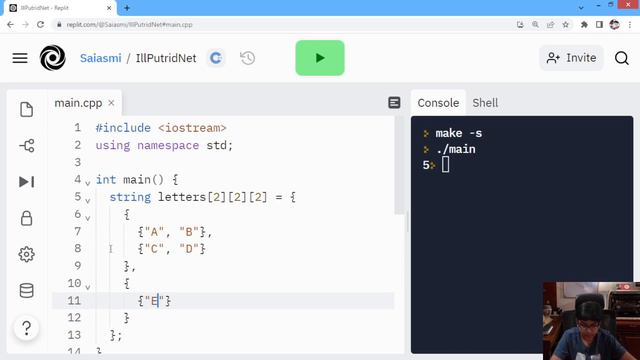
Task: Collapse the code fold at line 4
Action: click(87, 183)
